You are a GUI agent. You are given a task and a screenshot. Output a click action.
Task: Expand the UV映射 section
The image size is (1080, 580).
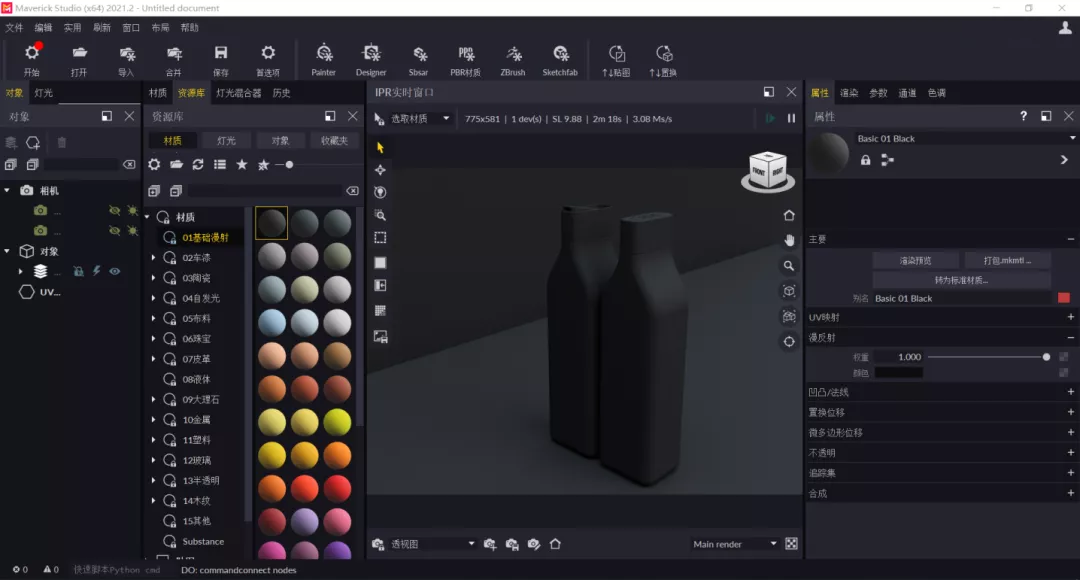point(1070,317)
